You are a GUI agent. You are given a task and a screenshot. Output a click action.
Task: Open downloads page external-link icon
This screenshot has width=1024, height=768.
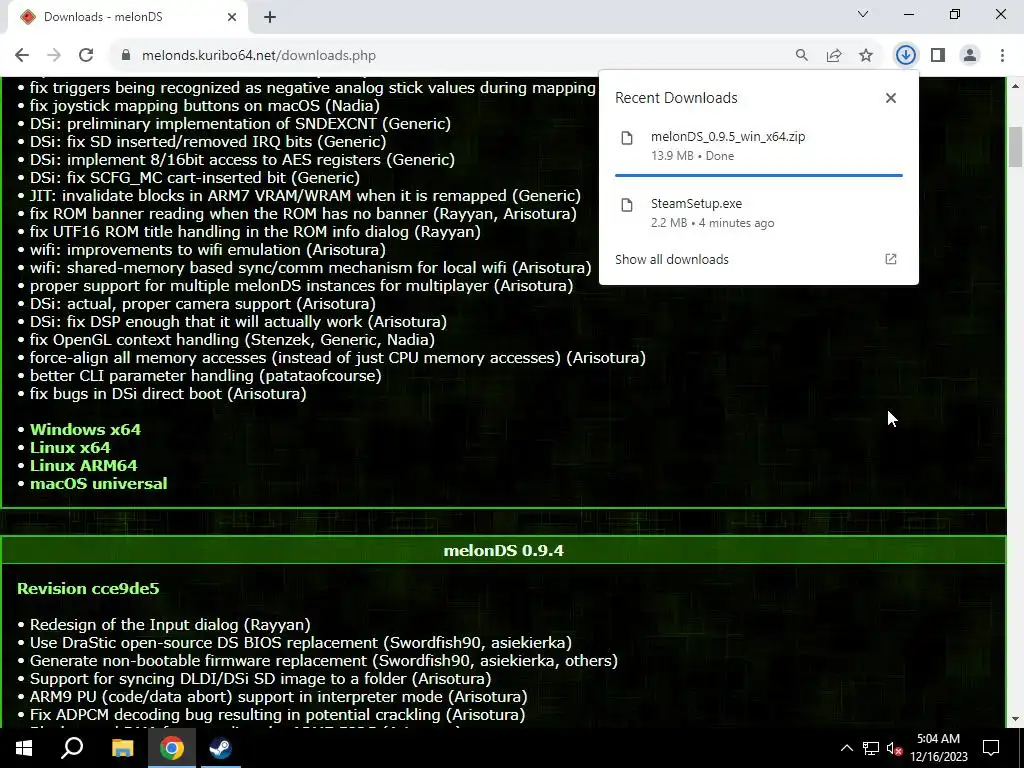[891, 259]
